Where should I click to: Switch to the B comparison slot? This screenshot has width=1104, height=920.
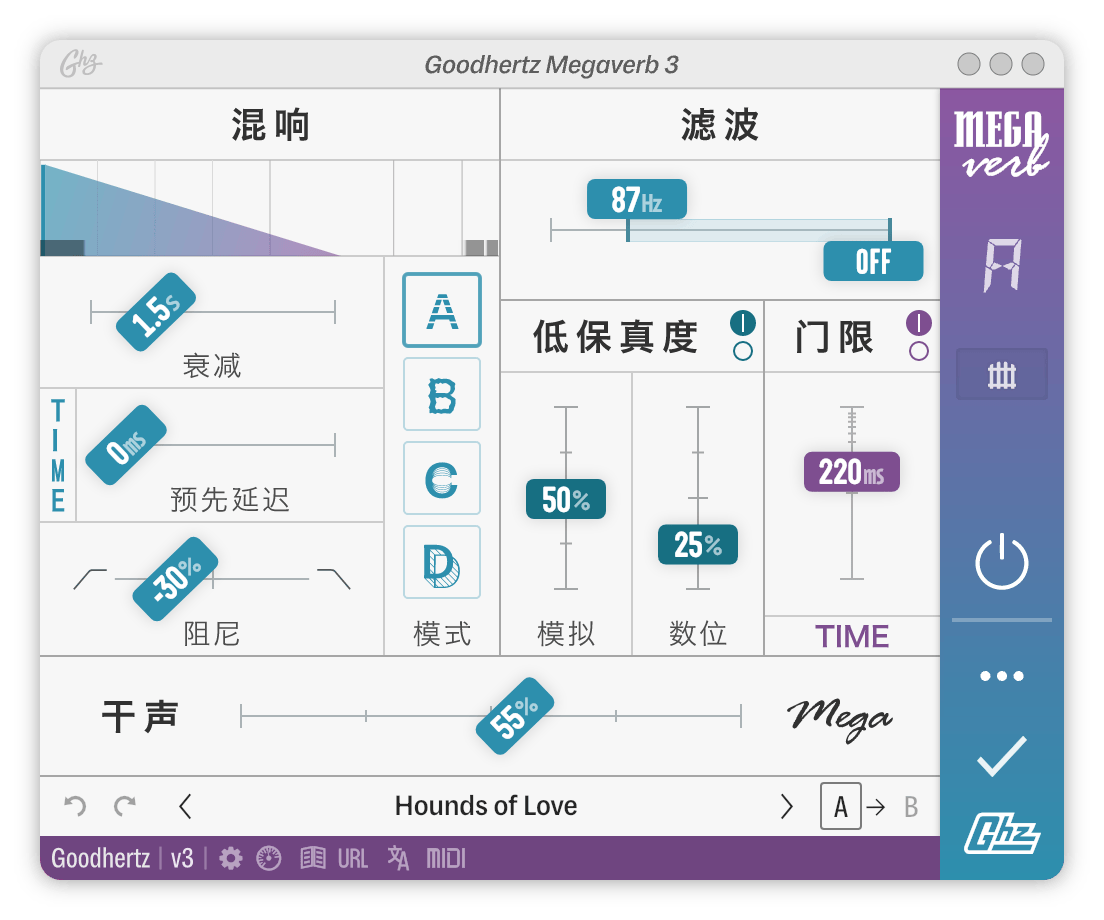coord(911,807)
